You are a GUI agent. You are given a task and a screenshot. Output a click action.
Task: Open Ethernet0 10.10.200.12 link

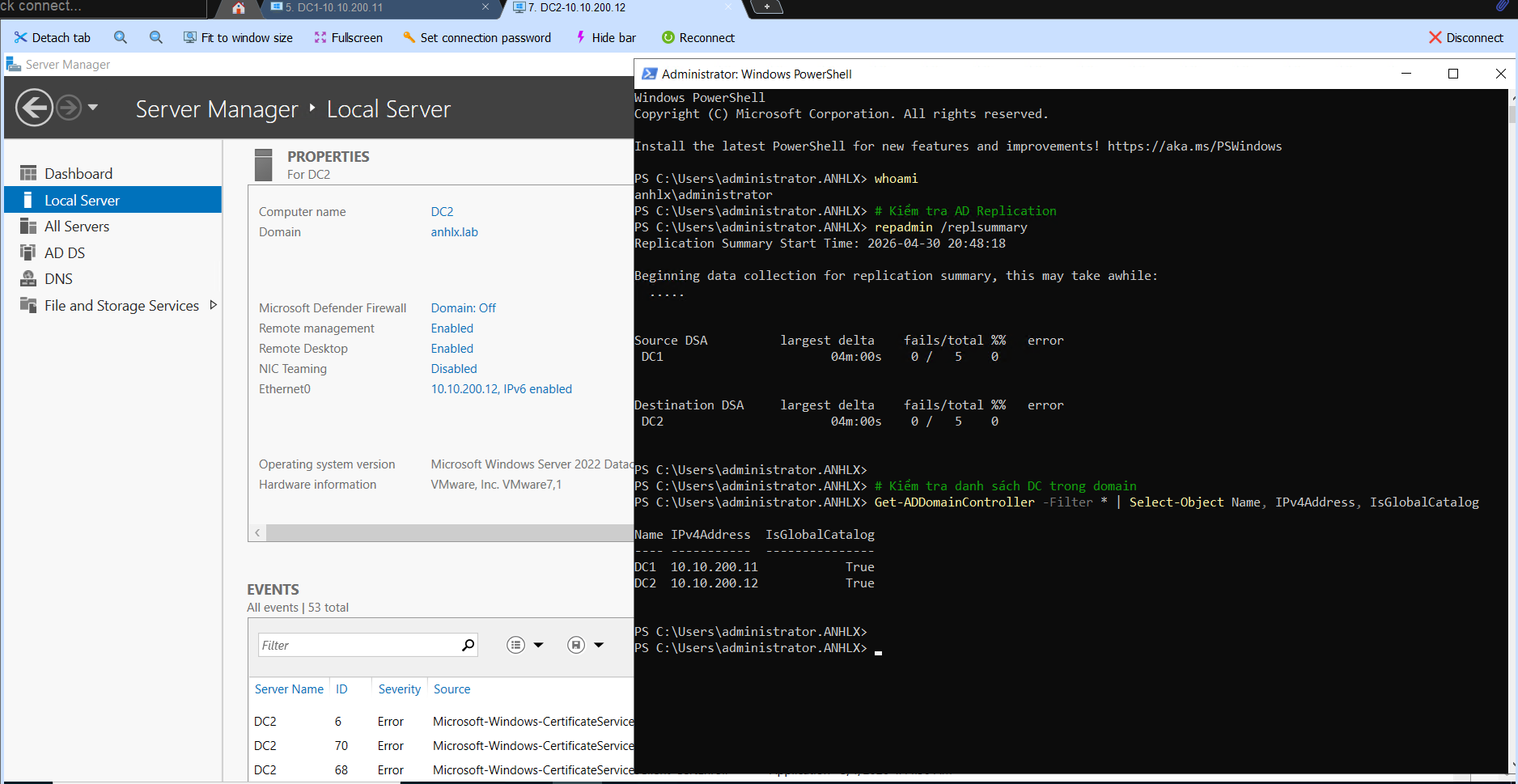(501, 388)
